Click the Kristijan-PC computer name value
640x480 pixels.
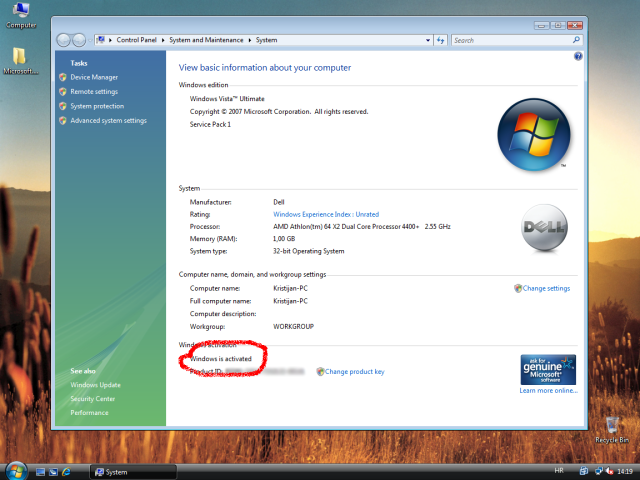pos(290,288)
